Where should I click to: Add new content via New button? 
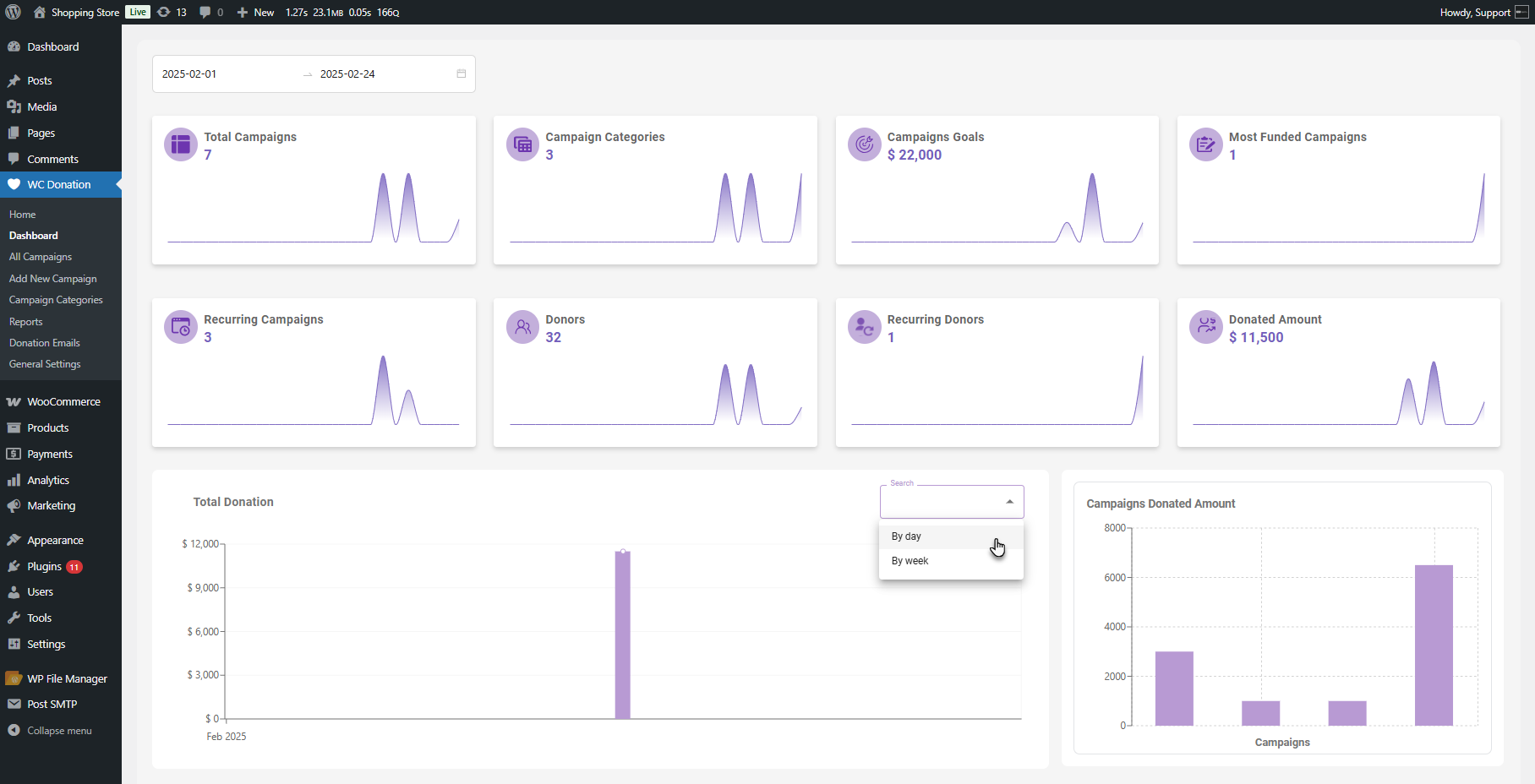256,12
